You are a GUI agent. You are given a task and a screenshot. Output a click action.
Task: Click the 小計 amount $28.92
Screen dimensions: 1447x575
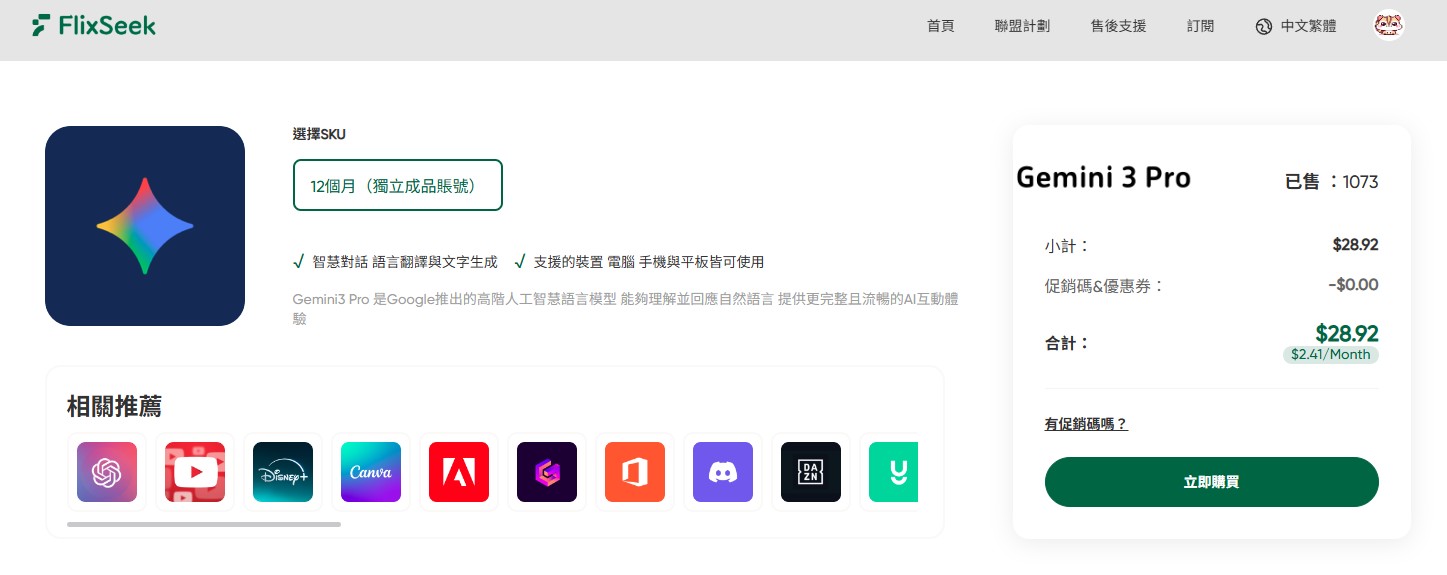coord(1356,244)
